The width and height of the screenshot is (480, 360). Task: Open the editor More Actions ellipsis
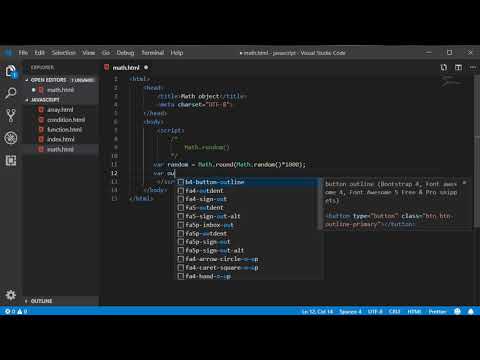coord(473,68)
